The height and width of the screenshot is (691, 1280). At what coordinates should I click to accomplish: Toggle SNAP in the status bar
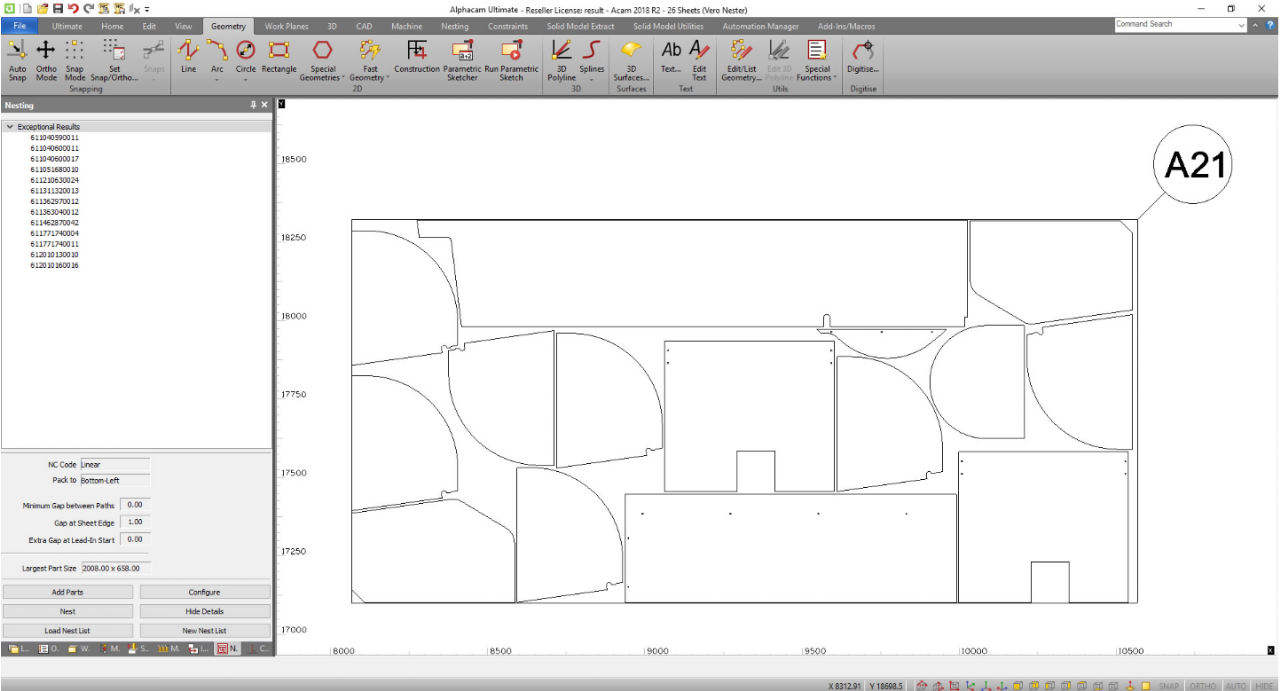tap(1169, 686)
